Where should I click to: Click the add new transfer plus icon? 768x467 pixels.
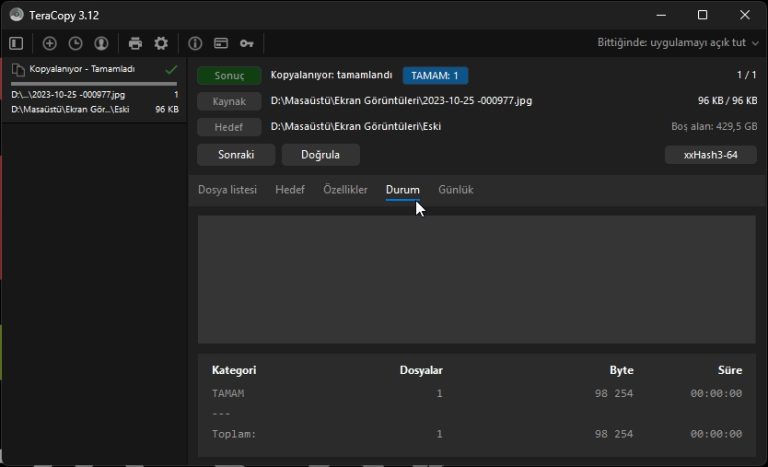[50, 43]
